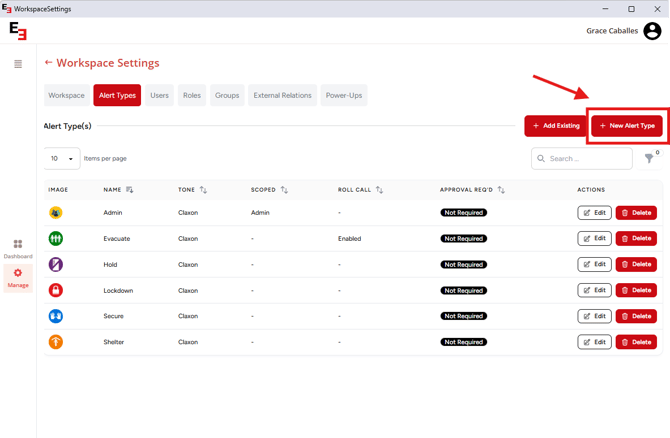
Task: Click the red Lockdown alert icon
Action: pos(56,290)
